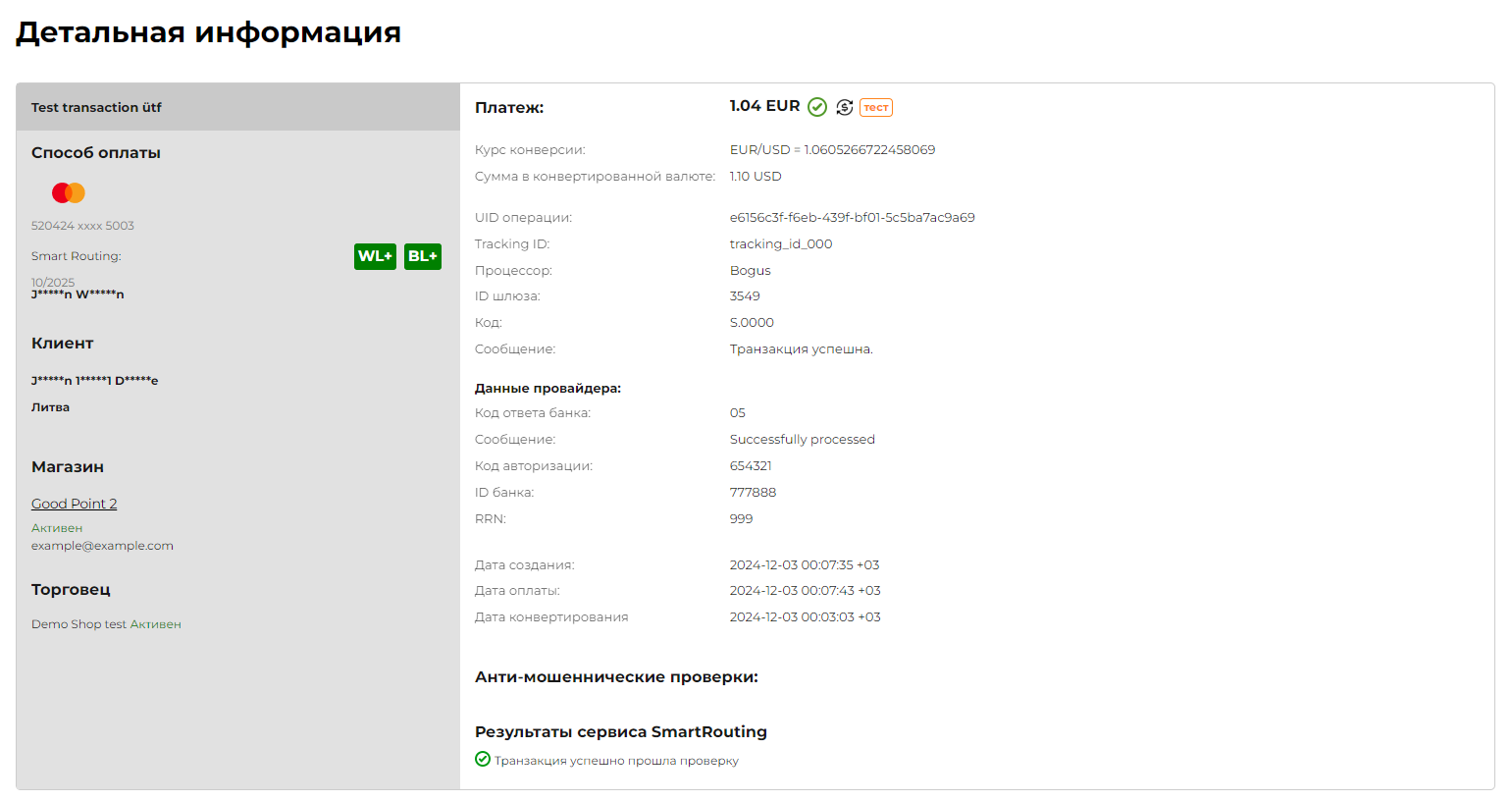Click the SmartRouting passed-check green icon
This screenshot has width=1512, height=801.
pos(483,759)
